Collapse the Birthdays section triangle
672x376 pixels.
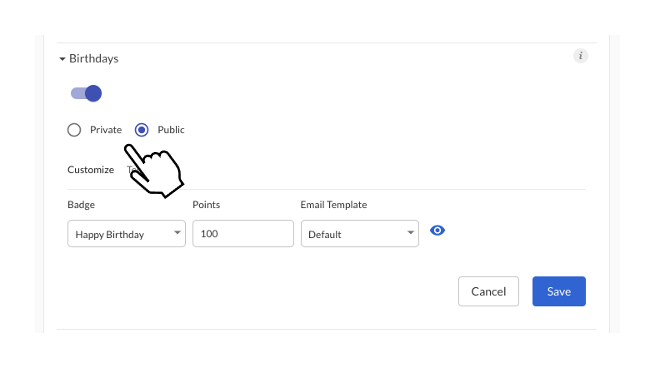coord(62,59)
